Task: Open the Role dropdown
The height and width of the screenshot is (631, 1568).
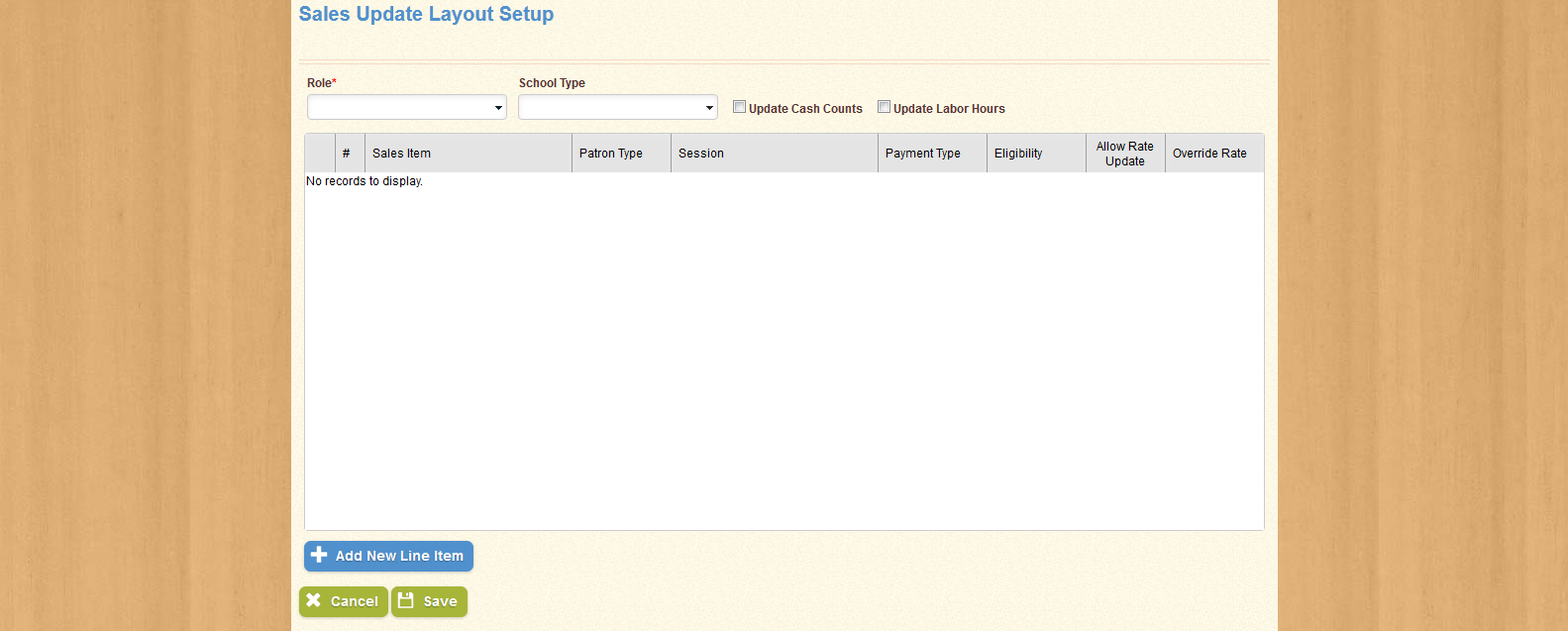Action: (407, 107)
